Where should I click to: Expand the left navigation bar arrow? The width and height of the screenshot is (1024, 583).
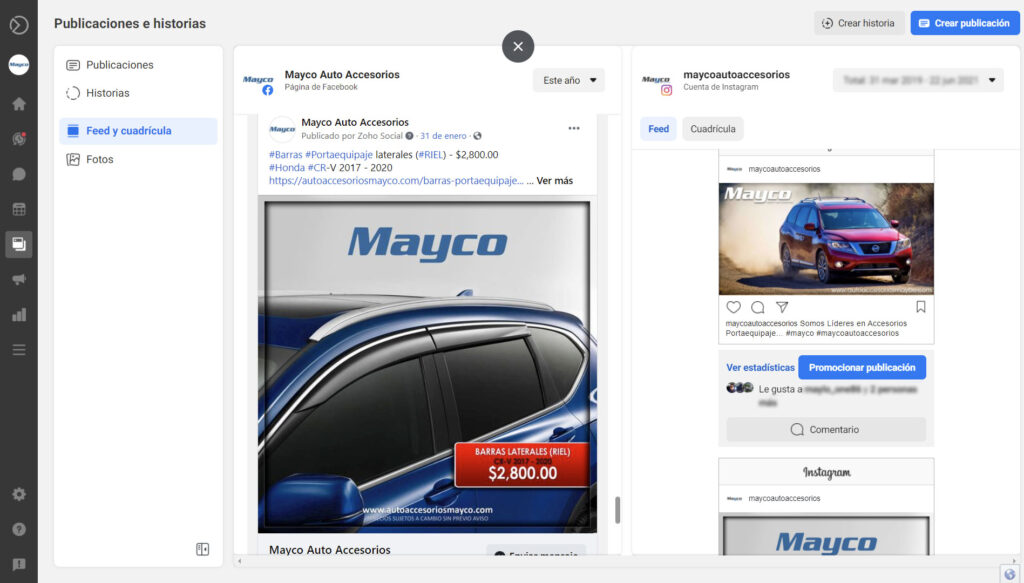(x=19, y=25)
